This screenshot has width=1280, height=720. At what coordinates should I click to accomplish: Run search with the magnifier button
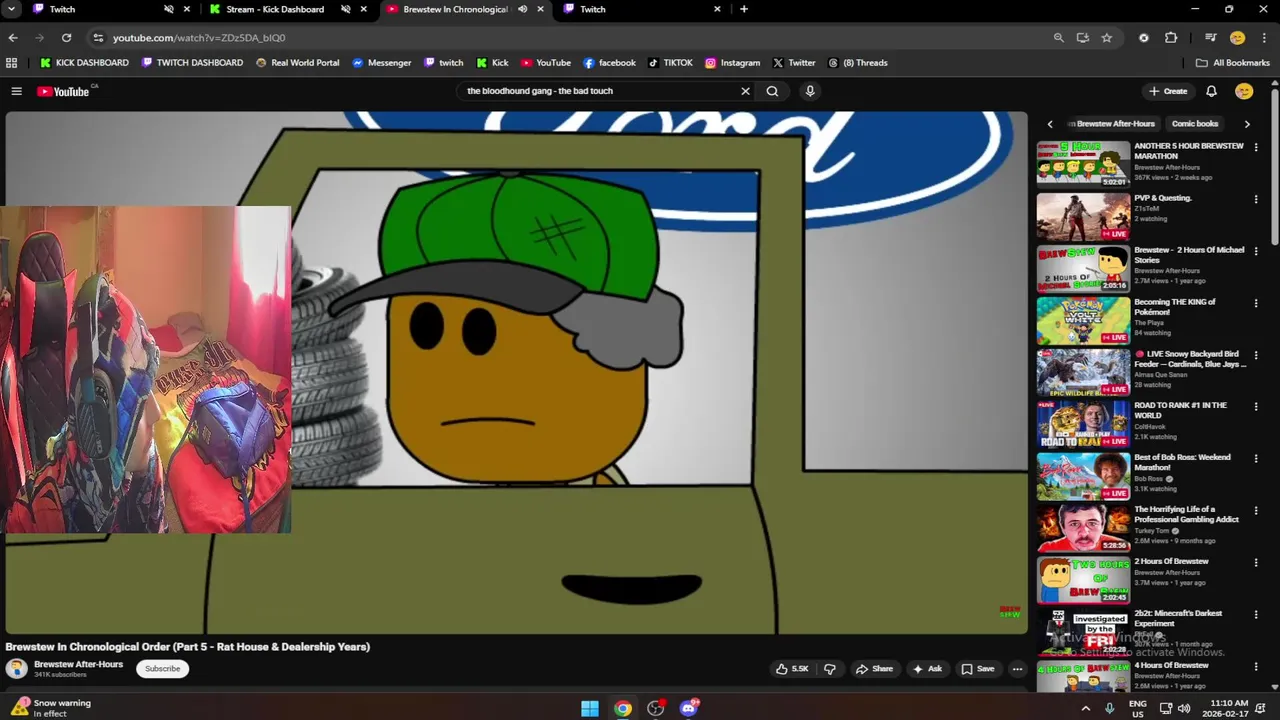(772, 91)
